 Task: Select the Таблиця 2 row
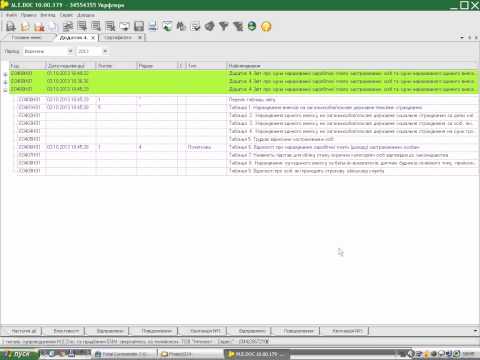tap(247, 115)
